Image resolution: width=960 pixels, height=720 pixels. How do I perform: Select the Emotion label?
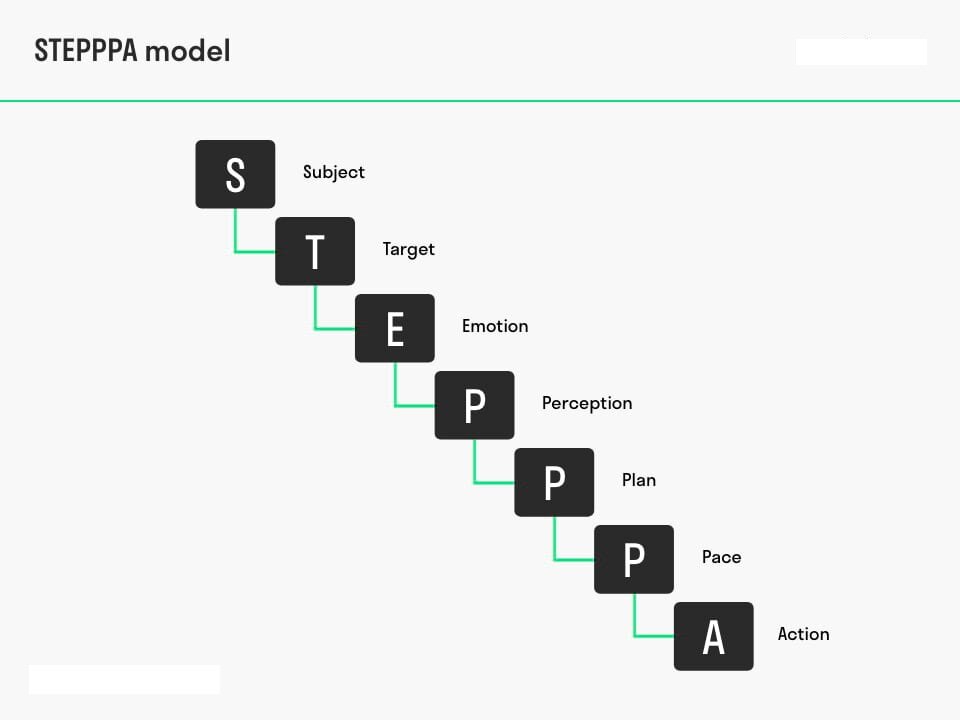[x=495, y=326]
